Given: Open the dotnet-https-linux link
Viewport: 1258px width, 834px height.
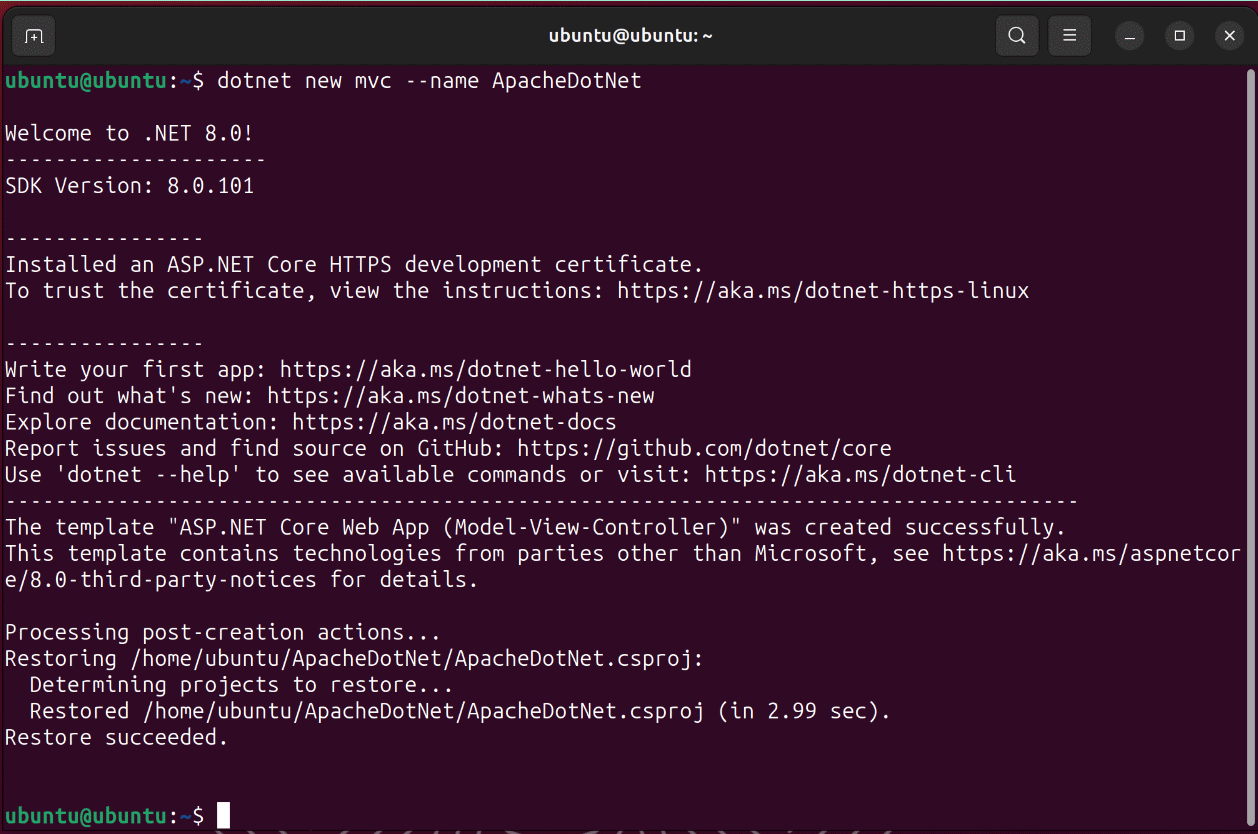Looking at the screenshot, I should tap(823, 291).
